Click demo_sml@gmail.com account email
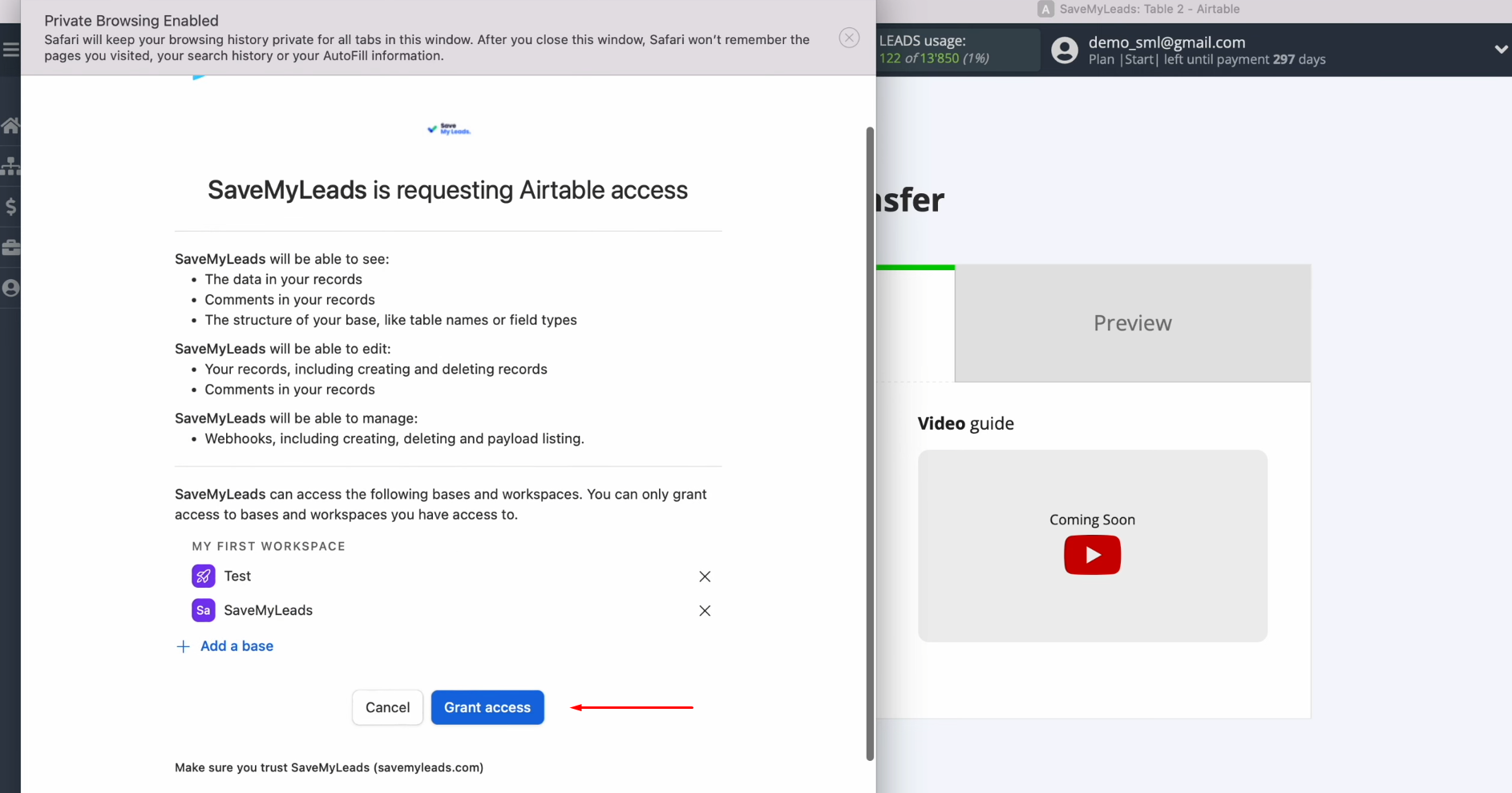 1166,42
